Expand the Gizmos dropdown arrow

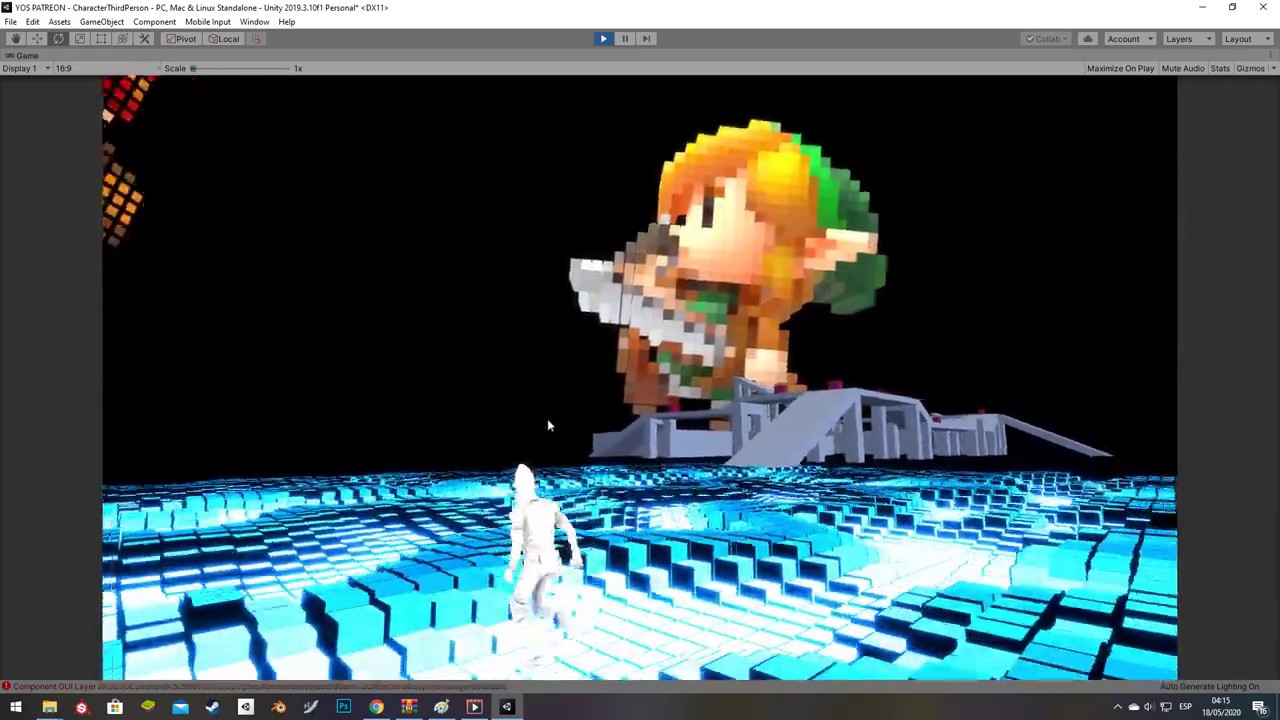point(1272,68)
